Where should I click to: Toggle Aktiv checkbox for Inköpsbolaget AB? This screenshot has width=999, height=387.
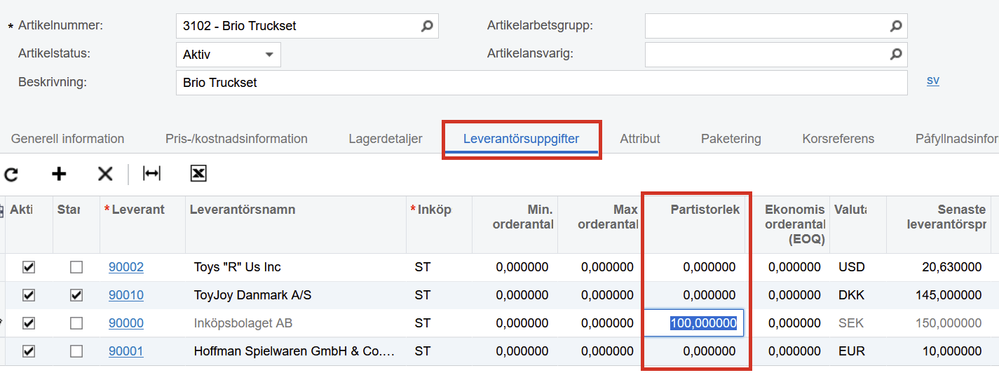tap(29, 323)
